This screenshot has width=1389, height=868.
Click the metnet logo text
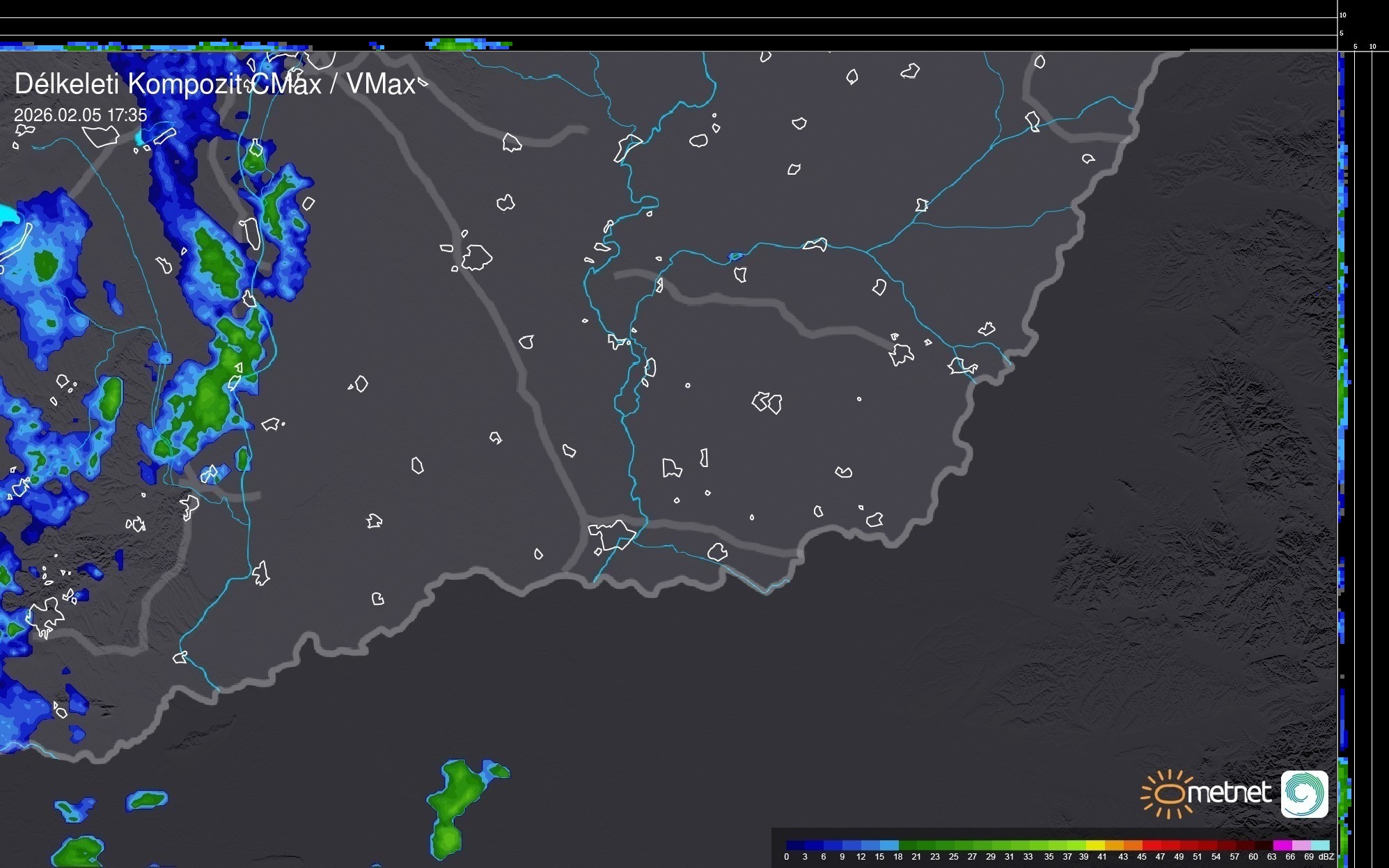(x=1231, y=793)
